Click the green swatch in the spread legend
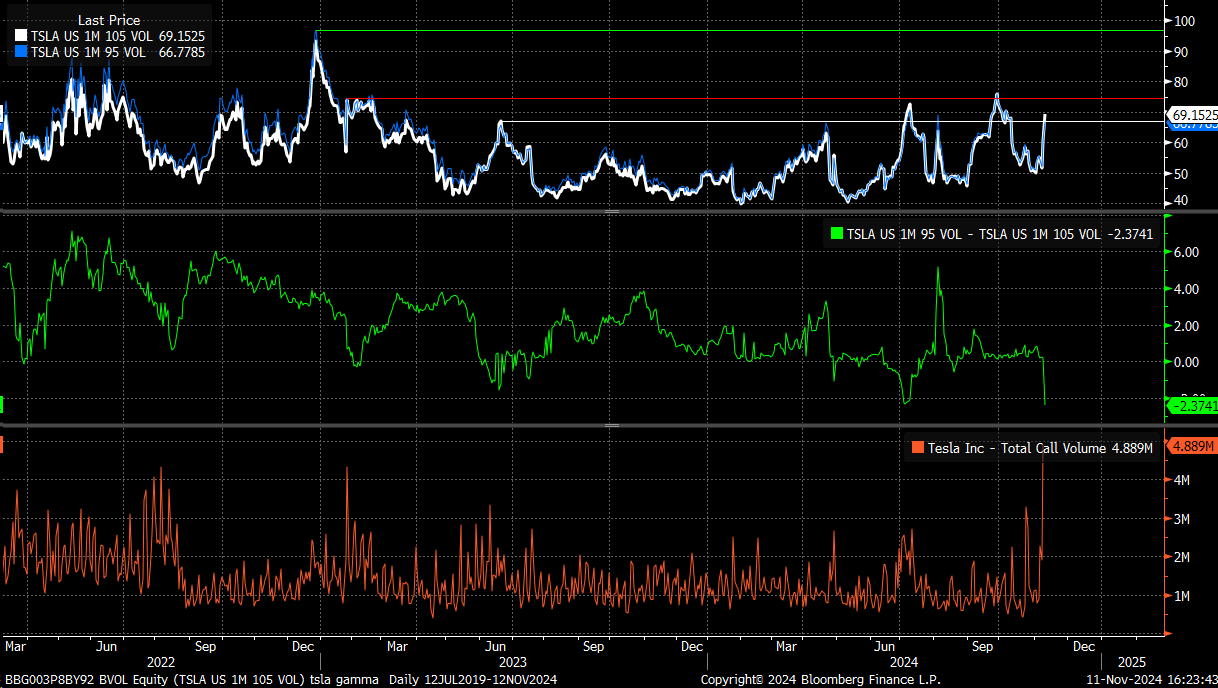1218x688 pixels. click(837, 234)
